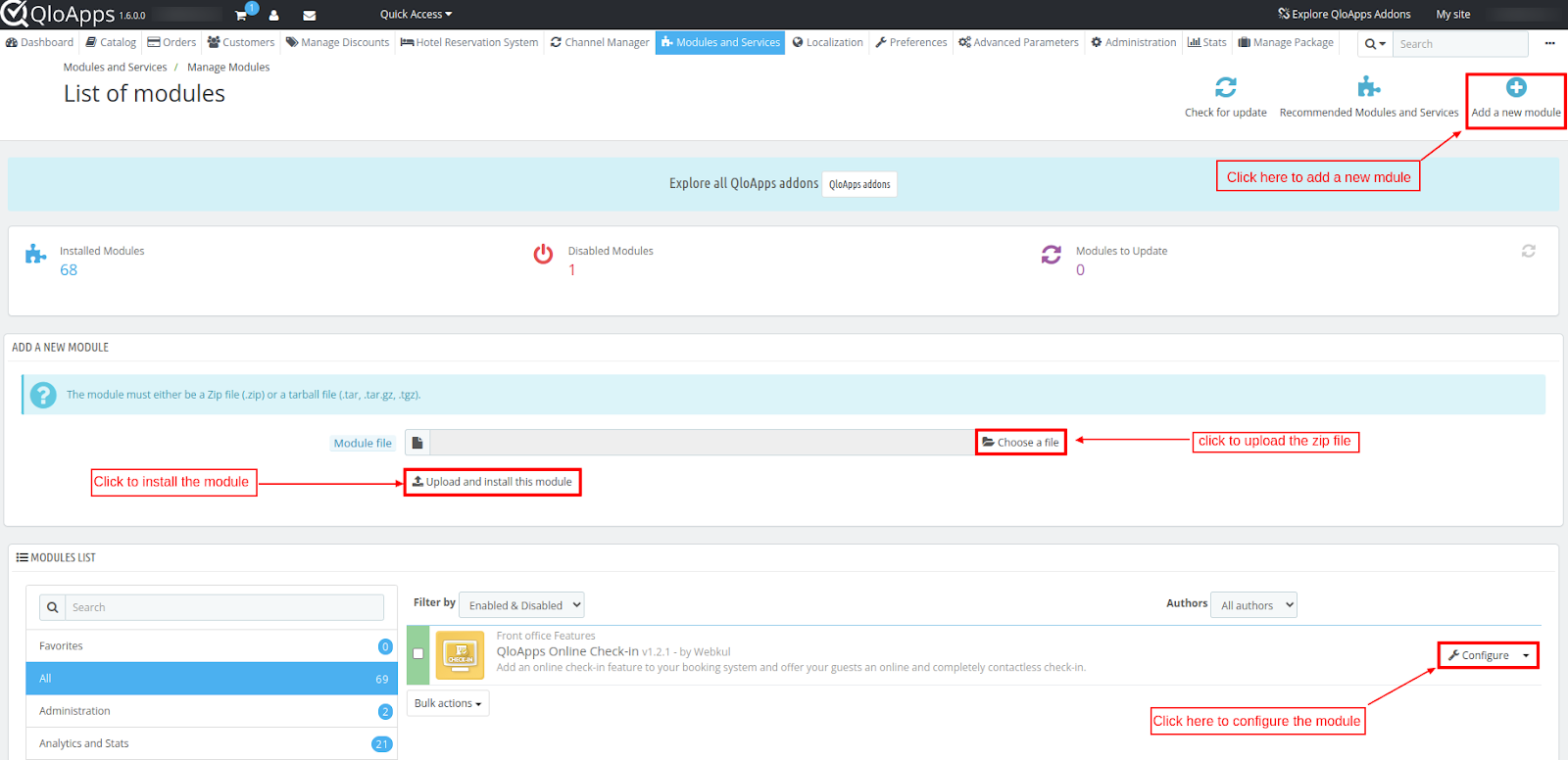
Task: Click the modules list search magnifier icon
Action: (53, 607)
